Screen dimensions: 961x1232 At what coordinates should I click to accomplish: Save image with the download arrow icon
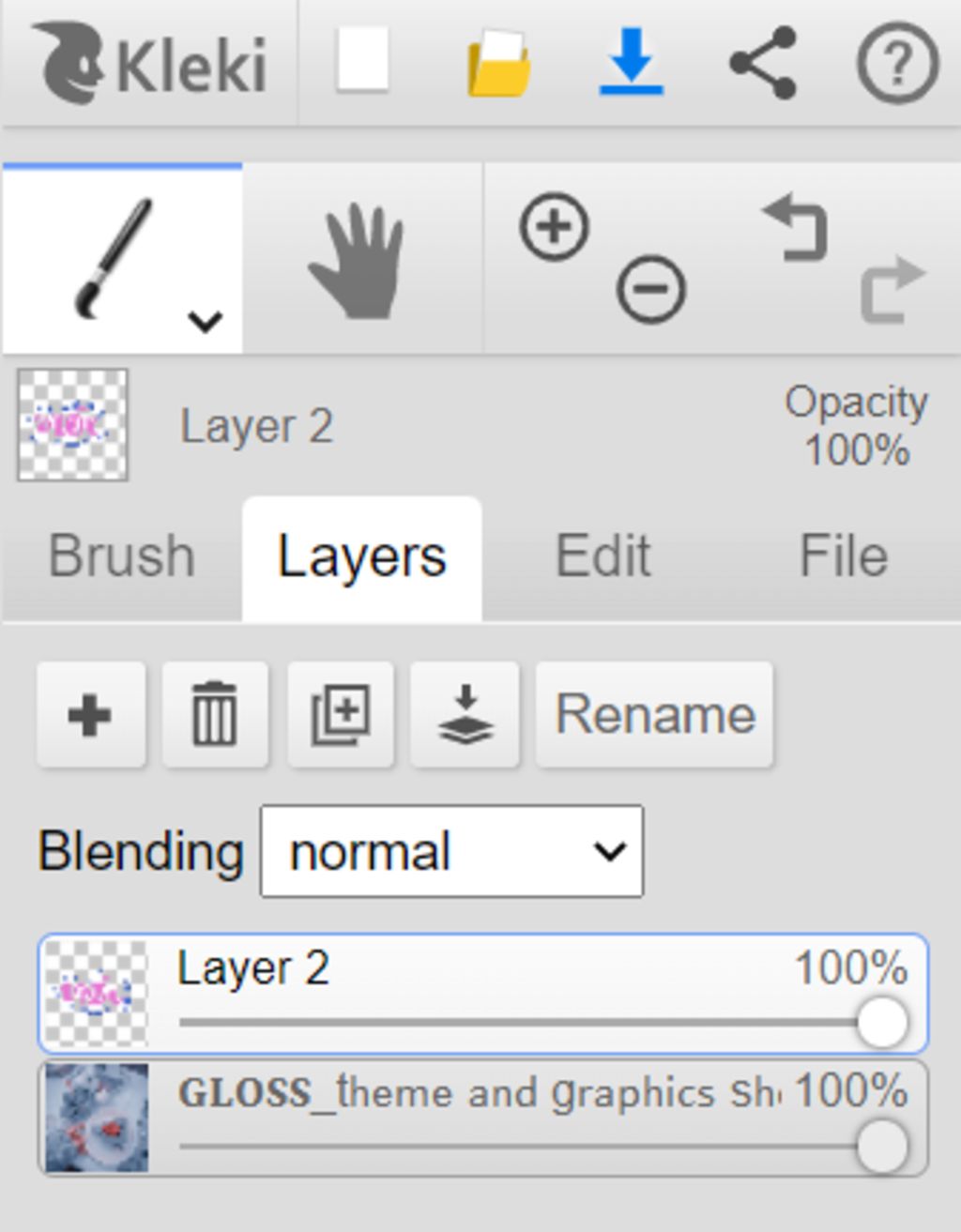[x=632, y=61]
